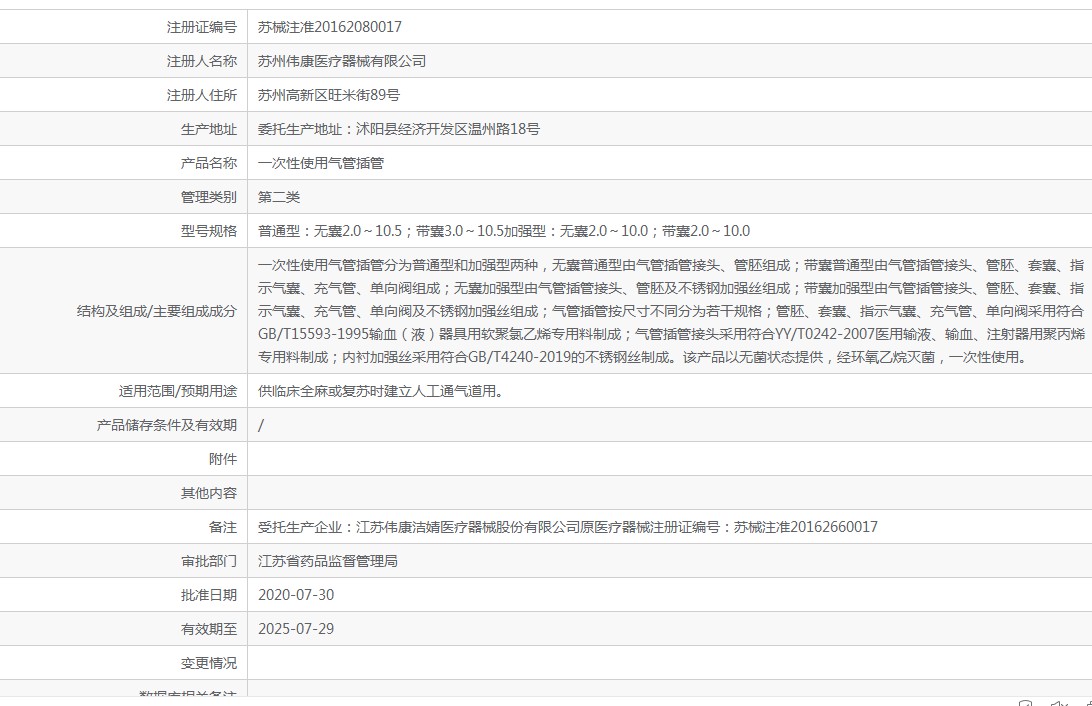Click the 有效期至 label
This screenshot has width=1092, height=706.
(209, 629)
